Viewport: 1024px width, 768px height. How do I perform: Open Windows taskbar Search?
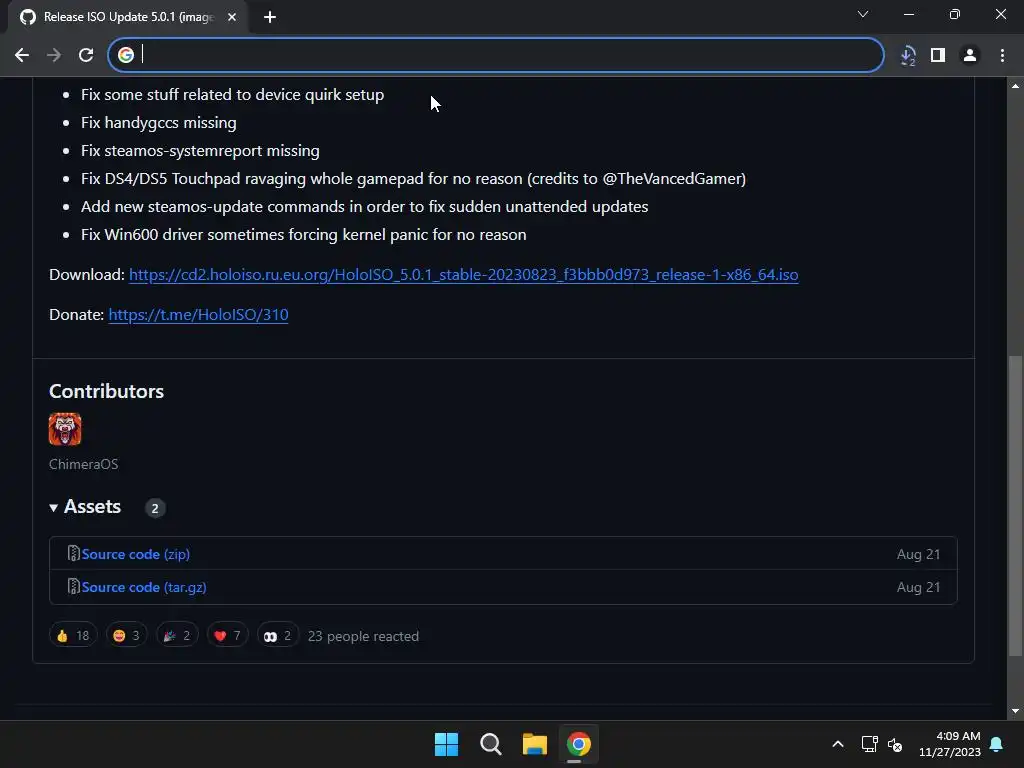click(x=490, y=744)
